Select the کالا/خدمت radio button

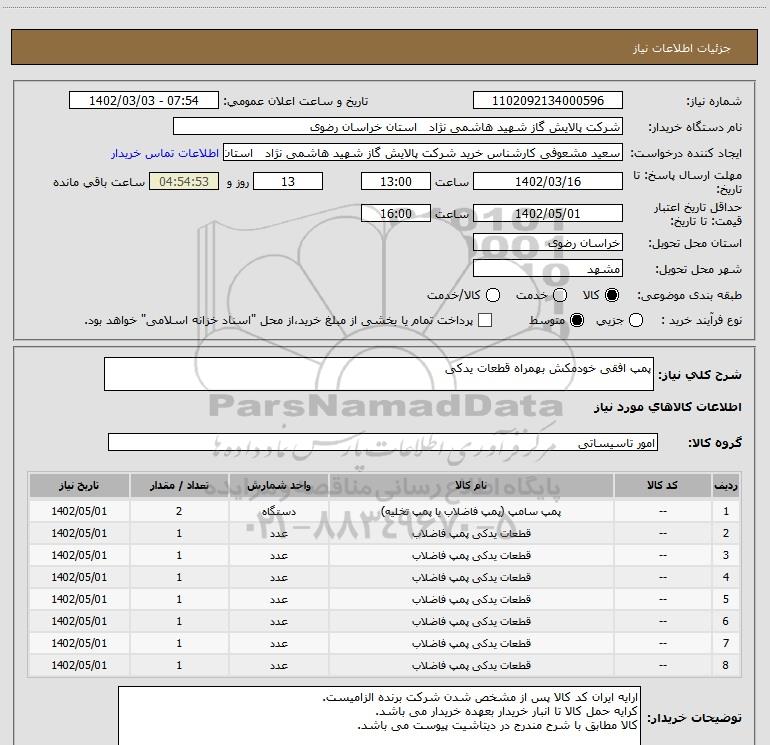tap(493, 295)
